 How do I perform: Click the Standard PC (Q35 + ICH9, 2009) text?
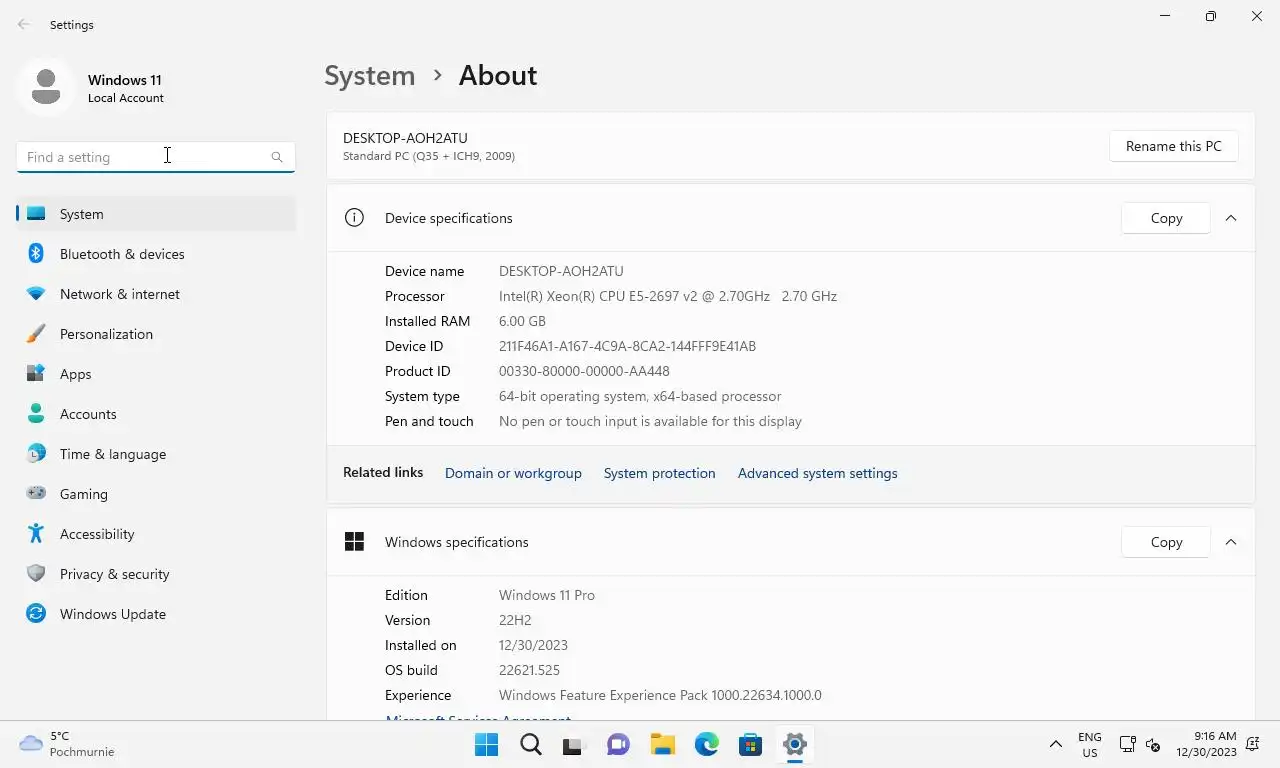(x=429, y=156)
